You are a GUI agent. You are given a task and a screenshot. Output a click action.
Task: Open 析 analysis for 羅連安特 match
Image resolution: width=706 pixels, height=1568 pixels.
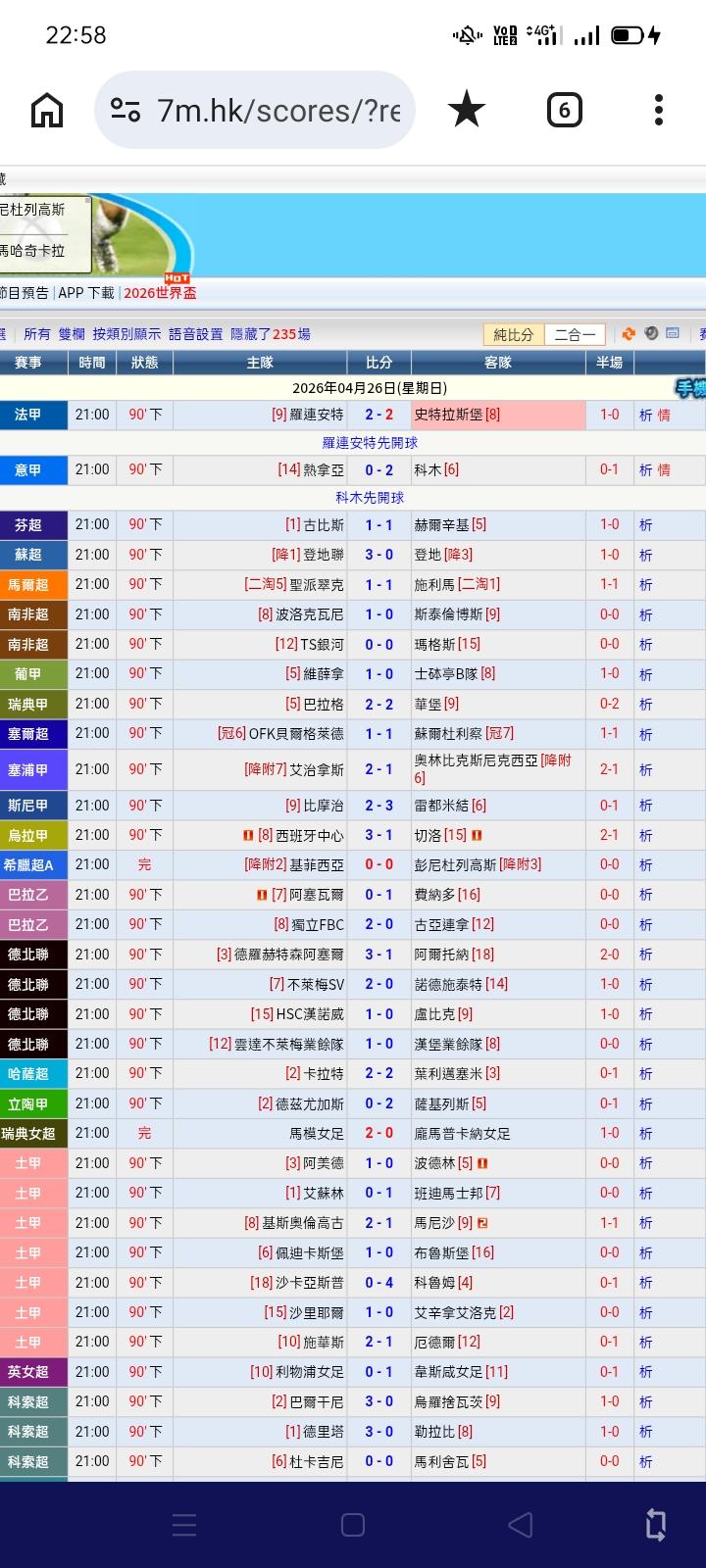click(x=645, y=416)
